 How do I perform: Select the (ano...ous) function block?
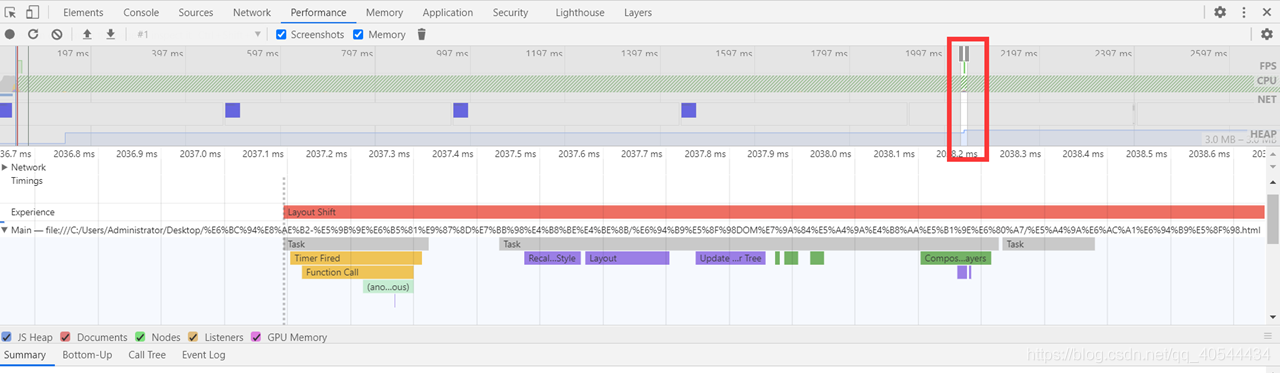point(388,287)
